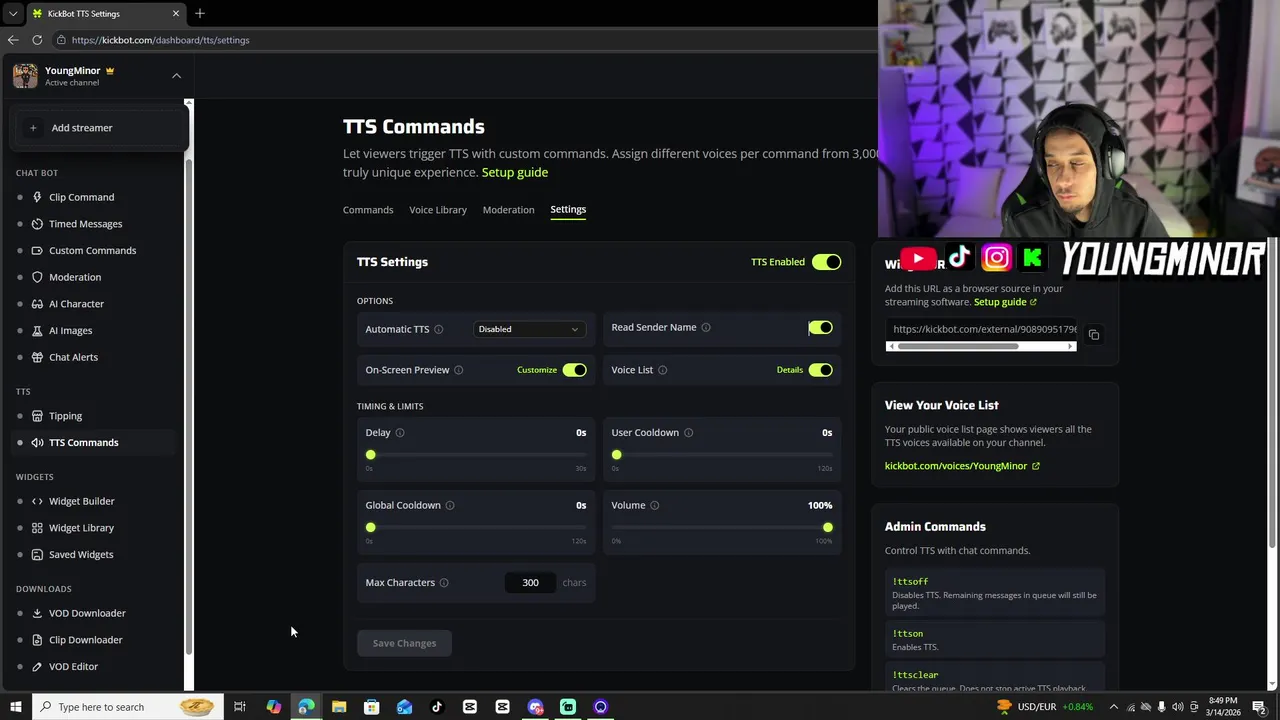The image size is (1280, 720).
Task: Click info icon beside Voice List
Action: (x=662, y=370)
